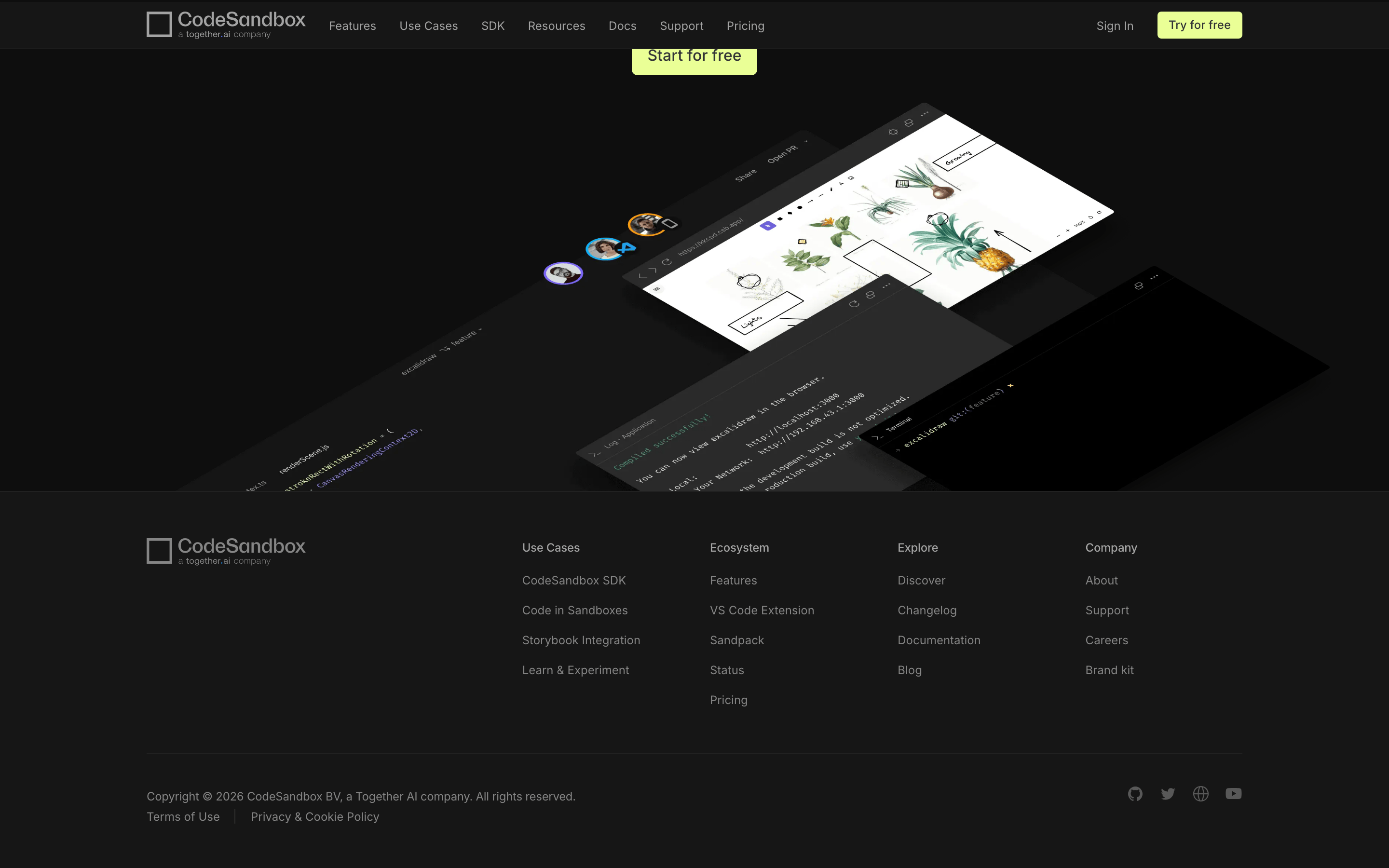
Task: Select SDK in the top navigation
Action: point(493,26)
